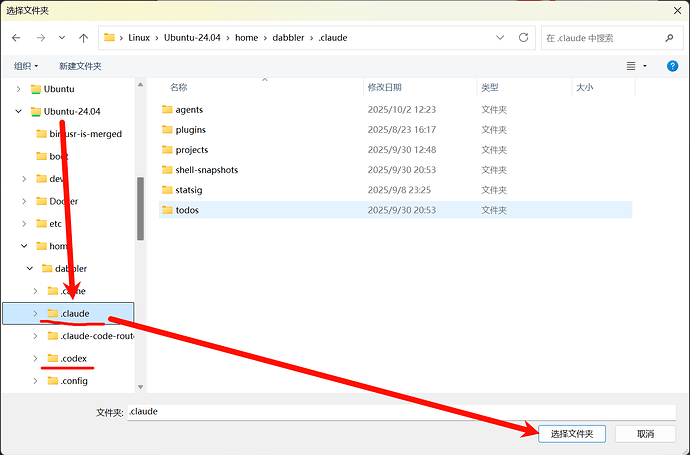The image size is (690, 455).
Task: Expand the .codex folder in tree
Action: [x=36, y=358]
